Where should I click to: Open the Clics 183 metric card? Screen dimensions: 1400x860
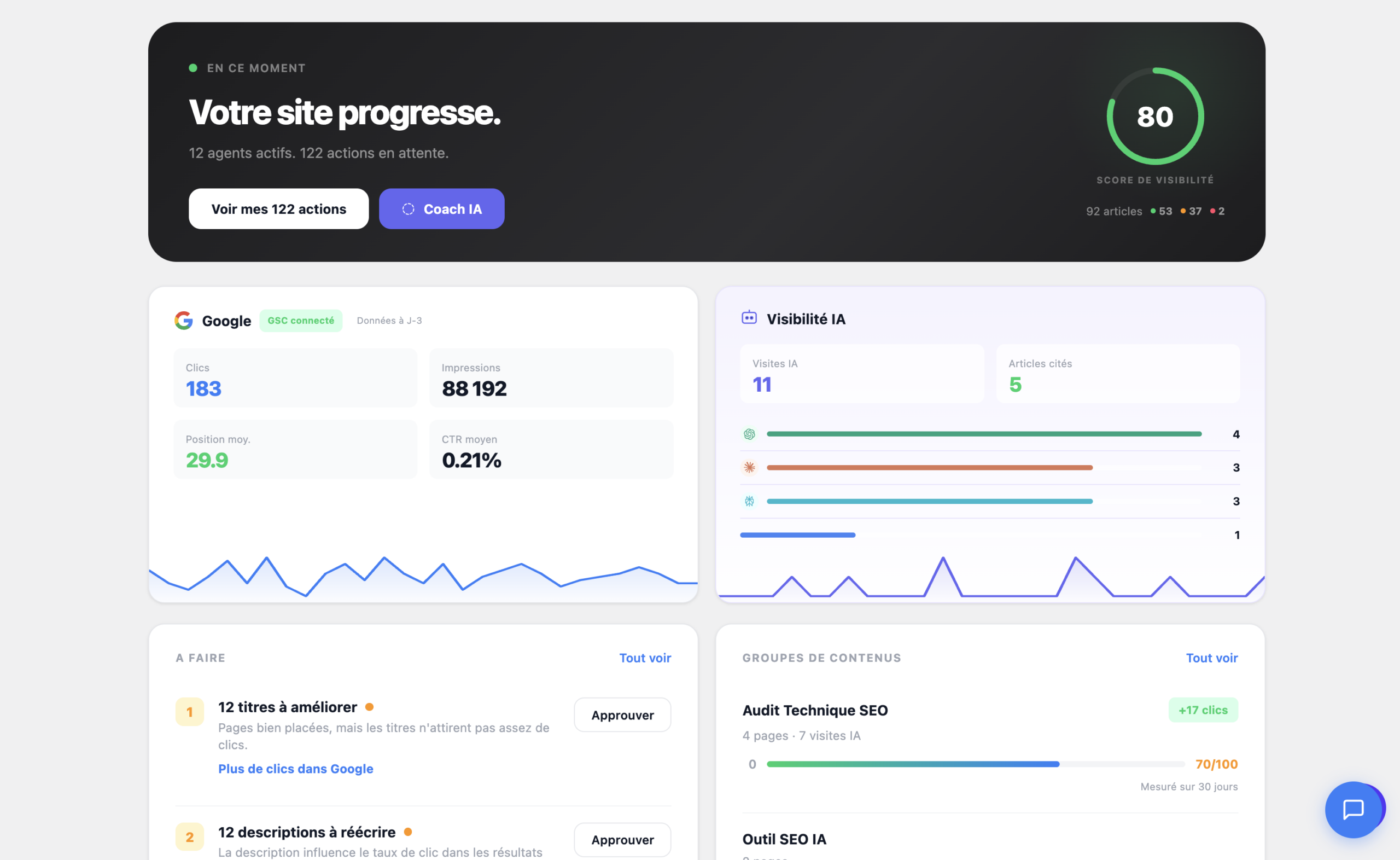pyautogui.click(x=295, y=377)
